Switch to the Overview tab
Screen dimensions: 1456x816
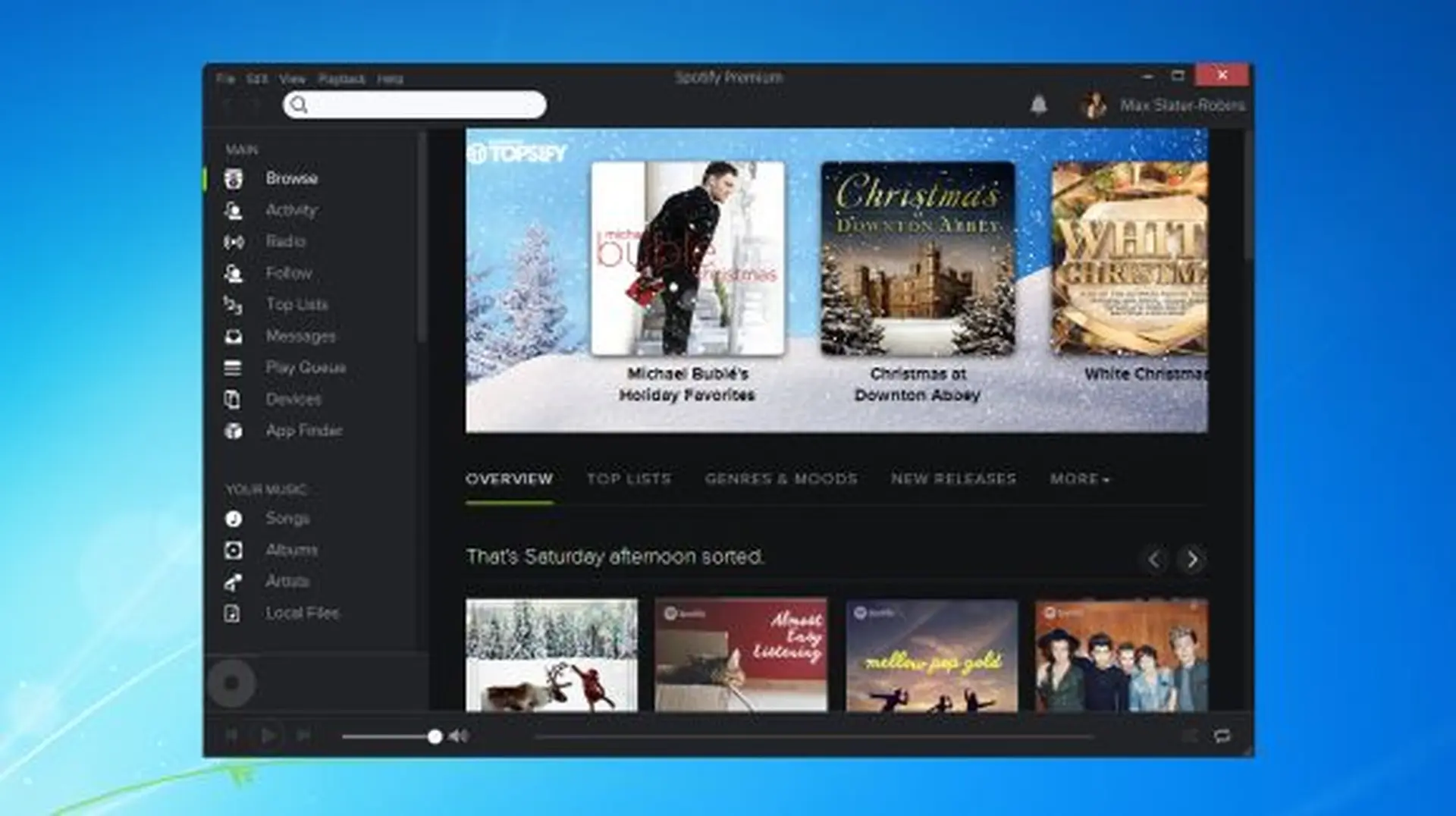pyautogui.click(x=509, y=479)
